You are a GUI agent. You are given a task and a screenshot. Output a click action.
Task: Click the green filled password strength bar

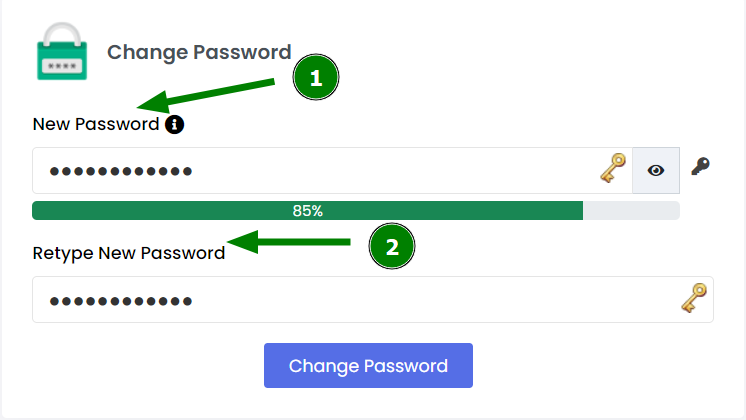click(x=307, y=210)
